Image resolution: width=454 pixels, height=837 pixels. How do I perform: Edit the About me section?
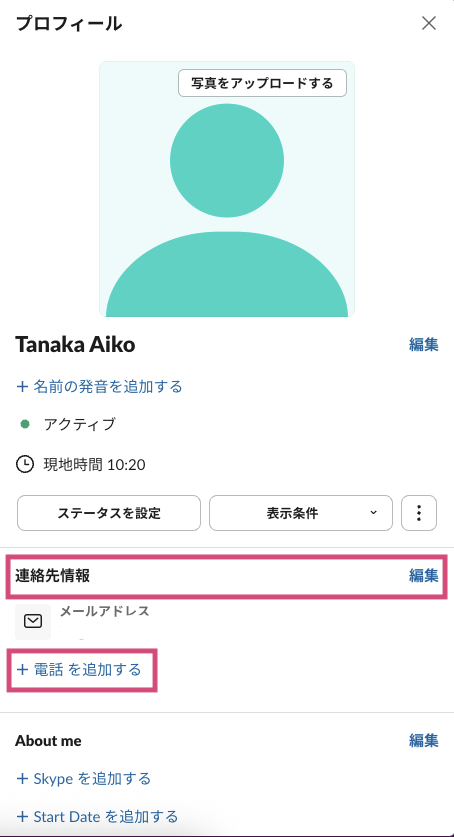pos(424,740)
